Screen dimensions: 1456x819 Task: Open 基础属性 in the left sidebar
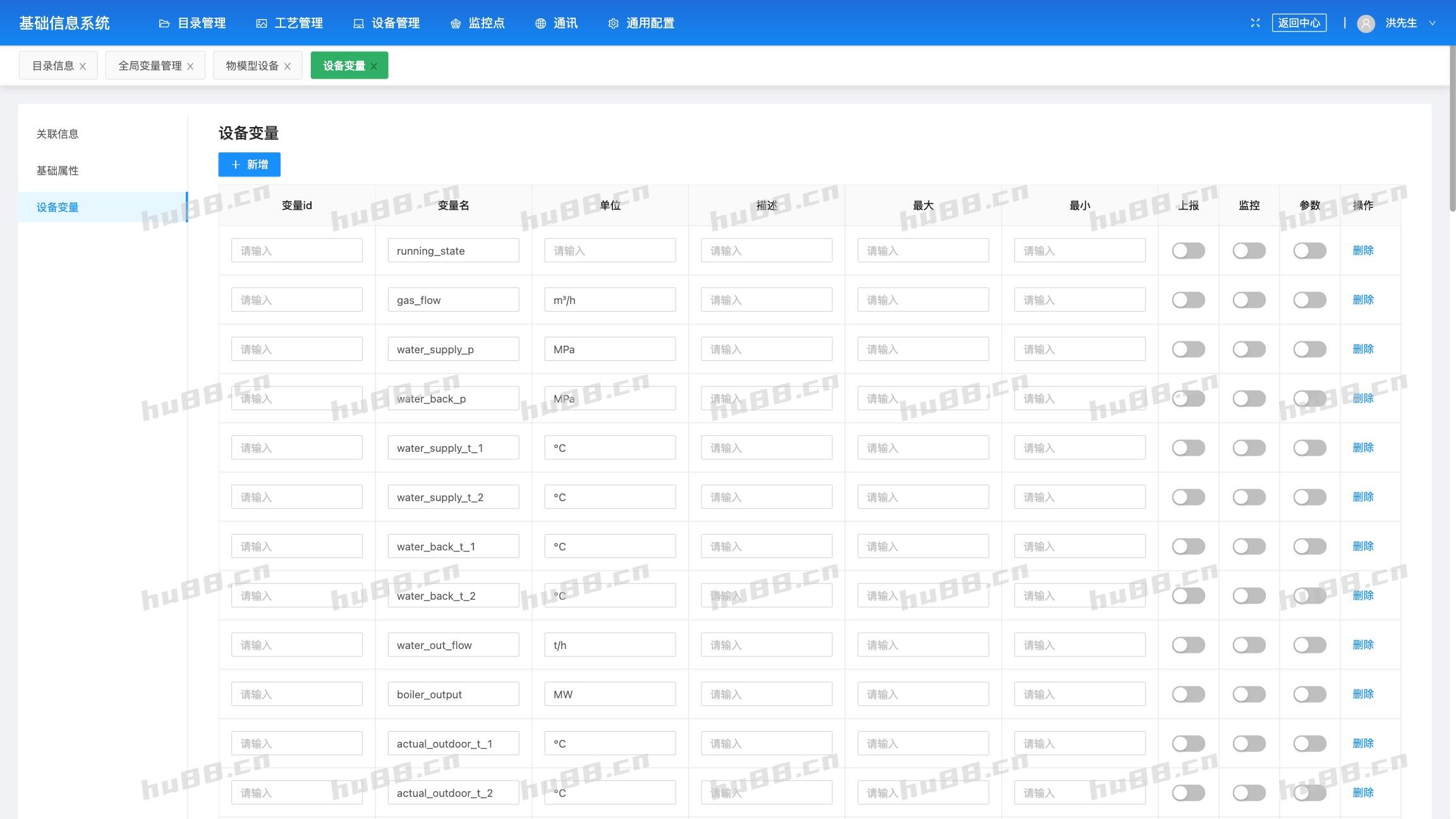(x=58, y=171)
